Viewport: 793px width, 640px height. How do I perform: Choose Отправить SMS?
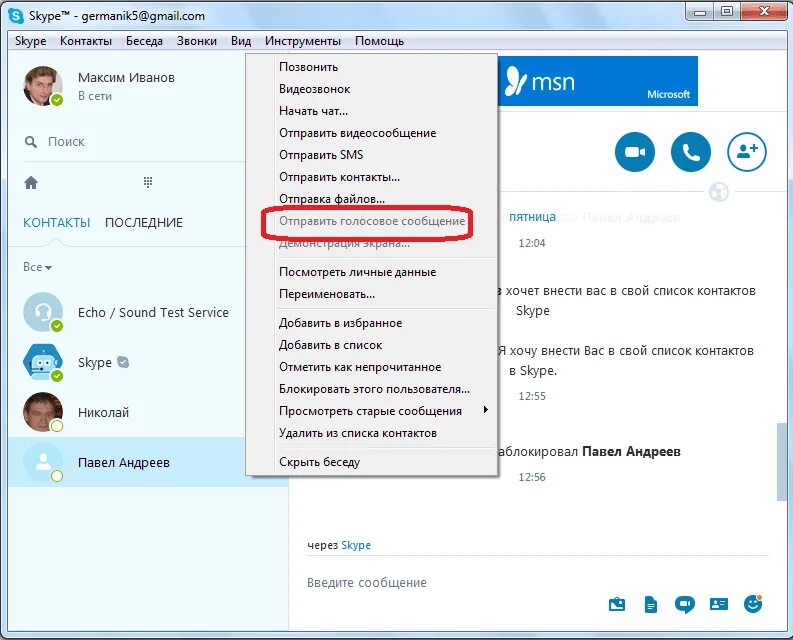tap(372, 155)
